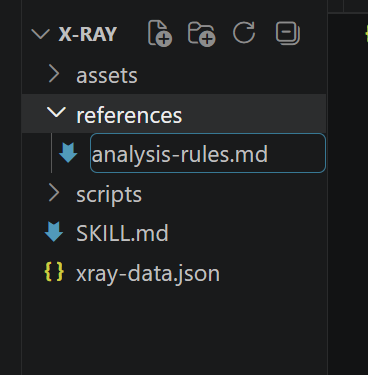
Task: Click the analysis-rules.md rename input field
Action: 208,153
